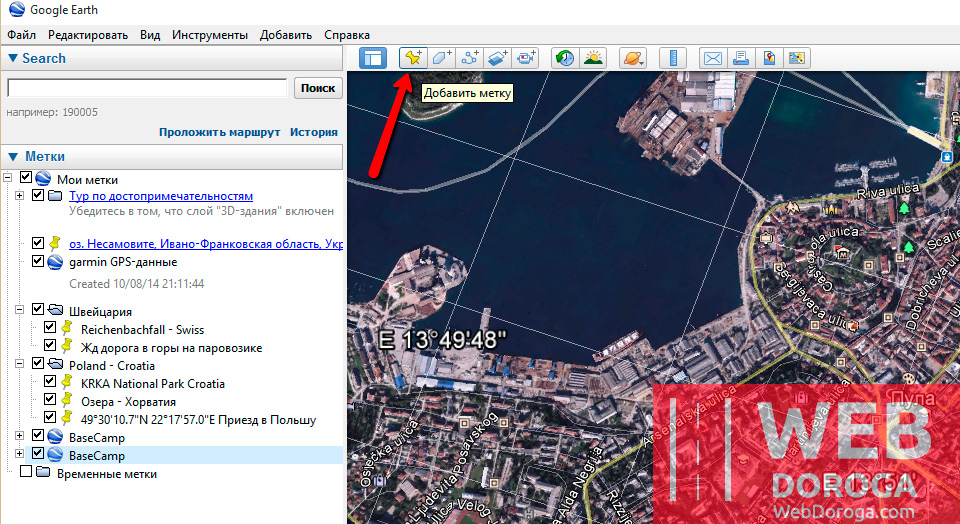Open the Добавить menu
The width and height of the screenshot is (960, 524).
tap(286, 35)
